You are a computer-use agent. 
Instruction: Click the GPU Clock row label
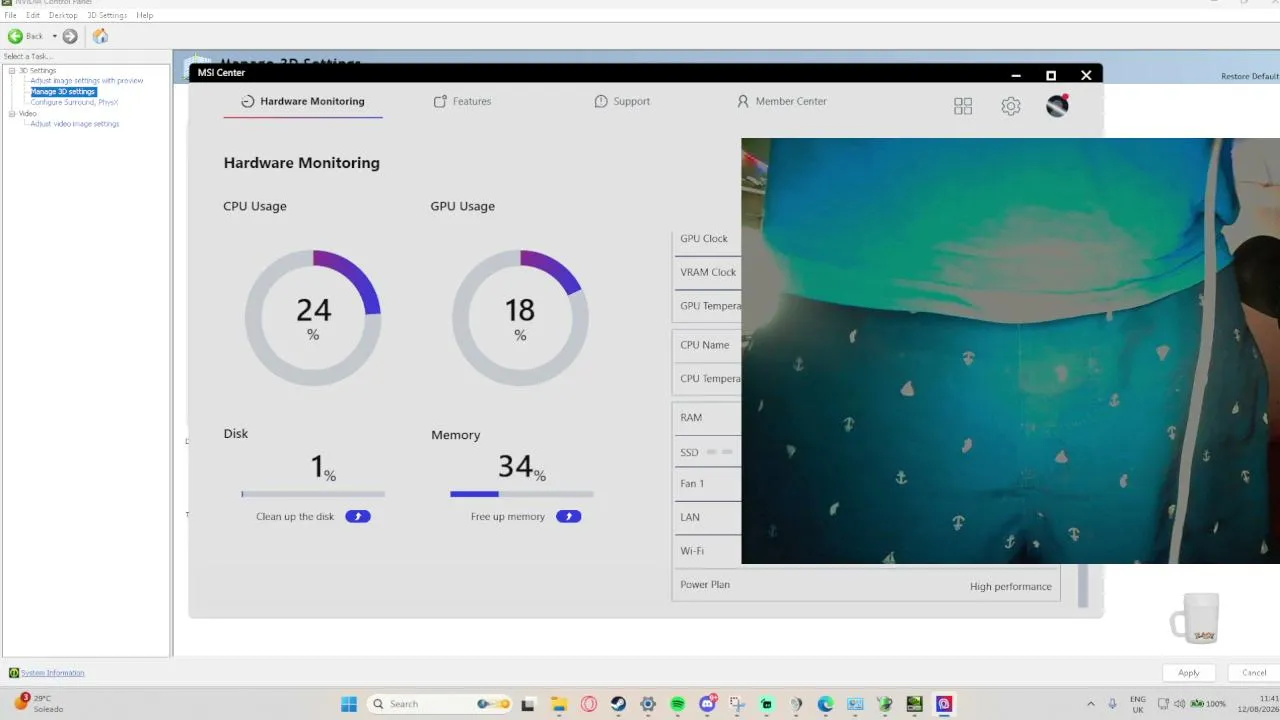(704, 239)
